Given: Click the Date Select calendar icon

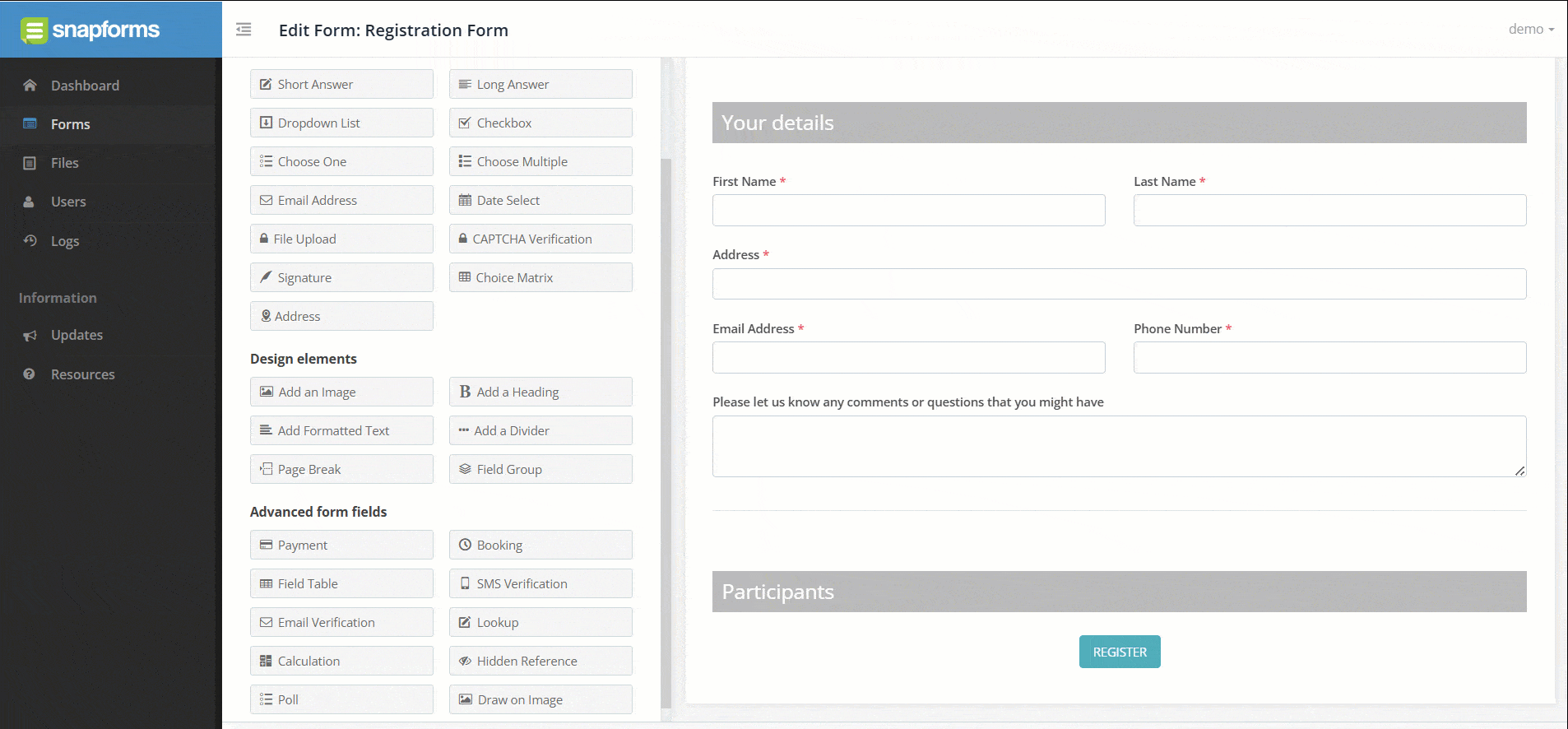Looking at the screenshot, I should tap(465, 200).
